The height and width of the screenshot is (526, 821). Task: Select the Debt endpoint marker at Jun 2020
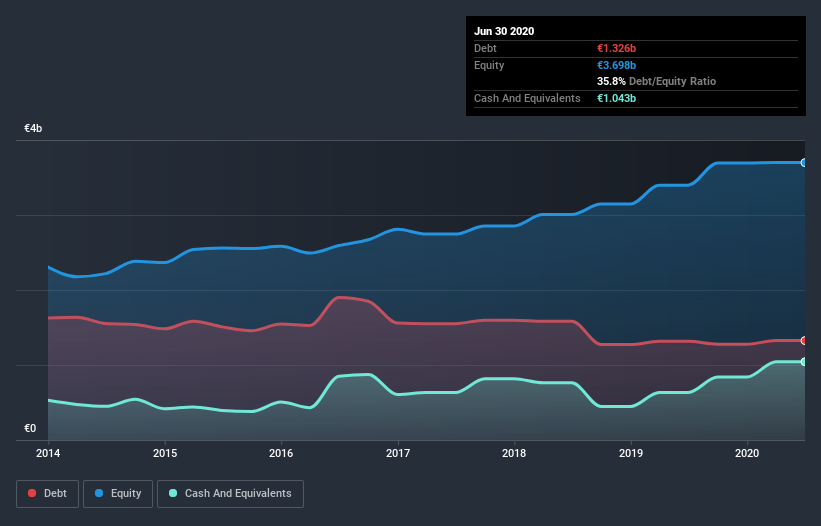click(x=804, y=341)
